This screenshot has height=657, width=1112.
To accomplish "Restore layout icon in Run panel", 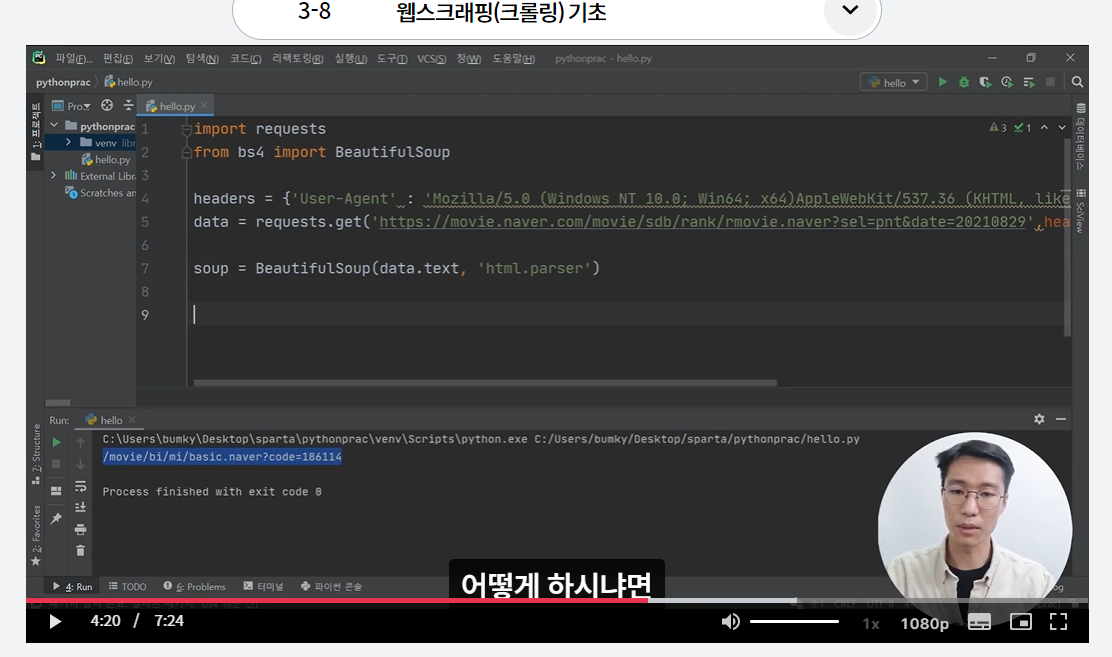I will click(x=57, y=491).
